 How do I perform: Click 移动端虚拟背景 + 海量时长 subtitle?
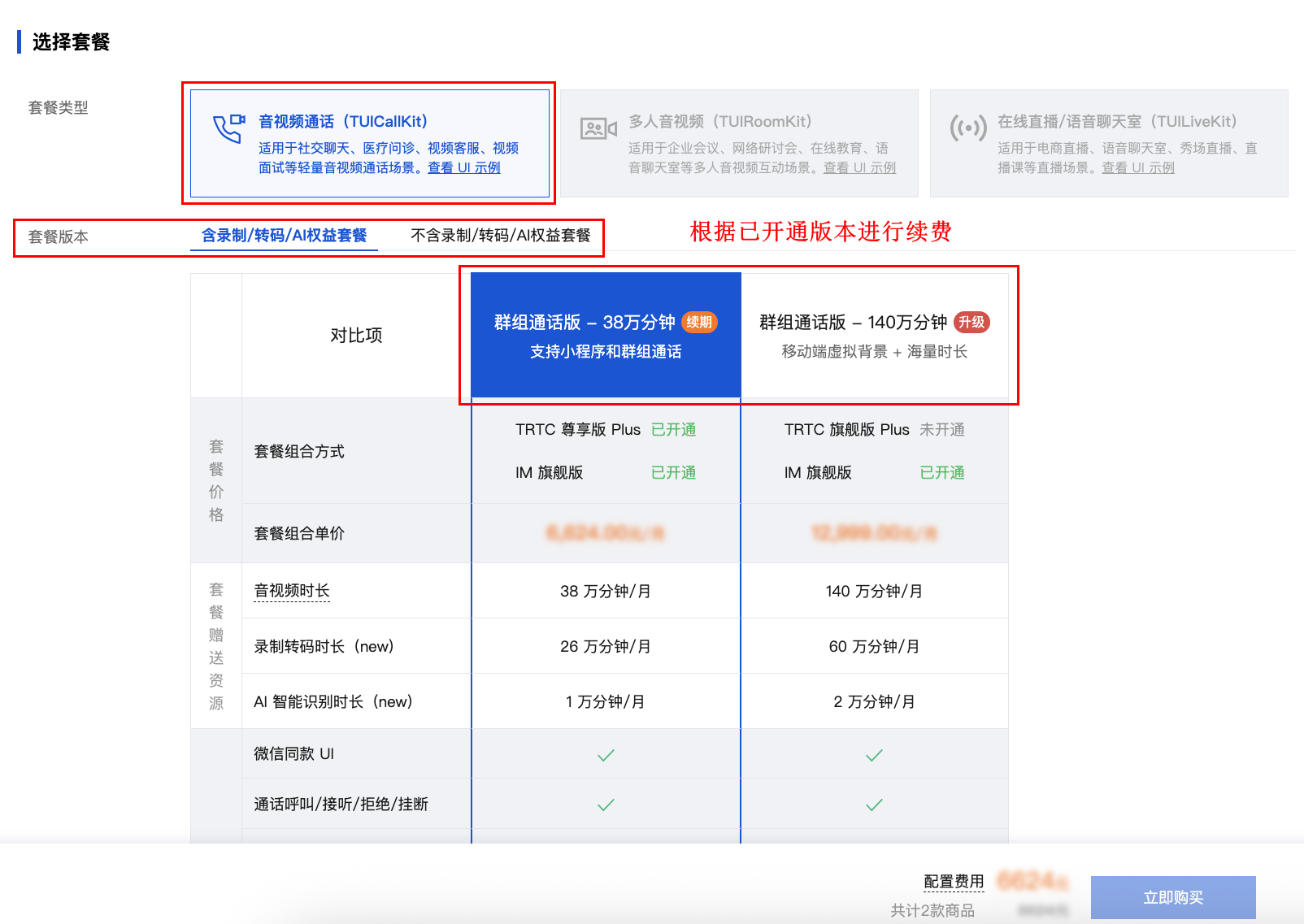coord(875,351)
